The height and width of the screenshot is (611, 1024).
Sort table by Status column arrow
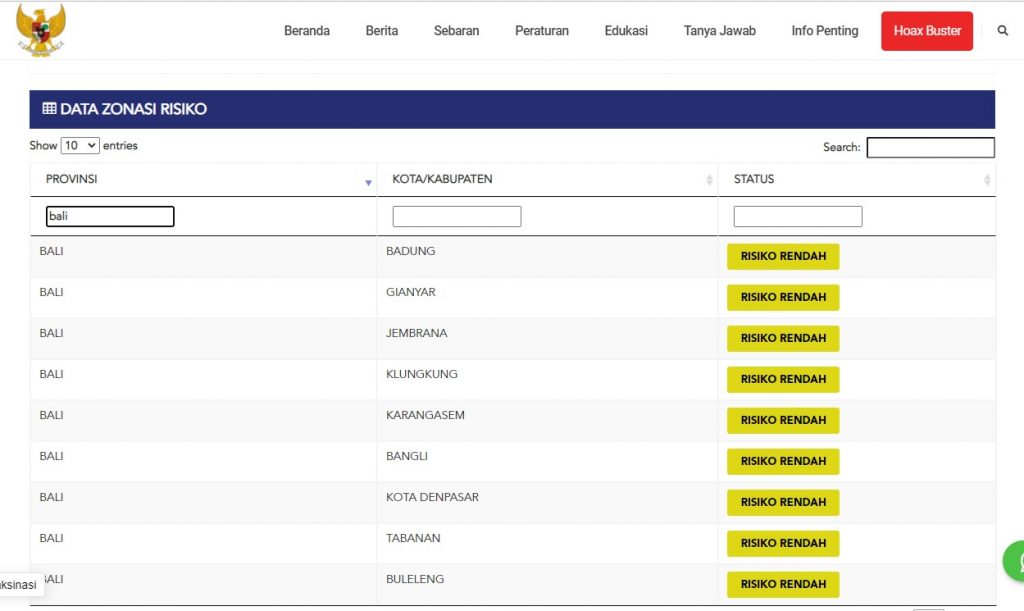pos(987,180)
